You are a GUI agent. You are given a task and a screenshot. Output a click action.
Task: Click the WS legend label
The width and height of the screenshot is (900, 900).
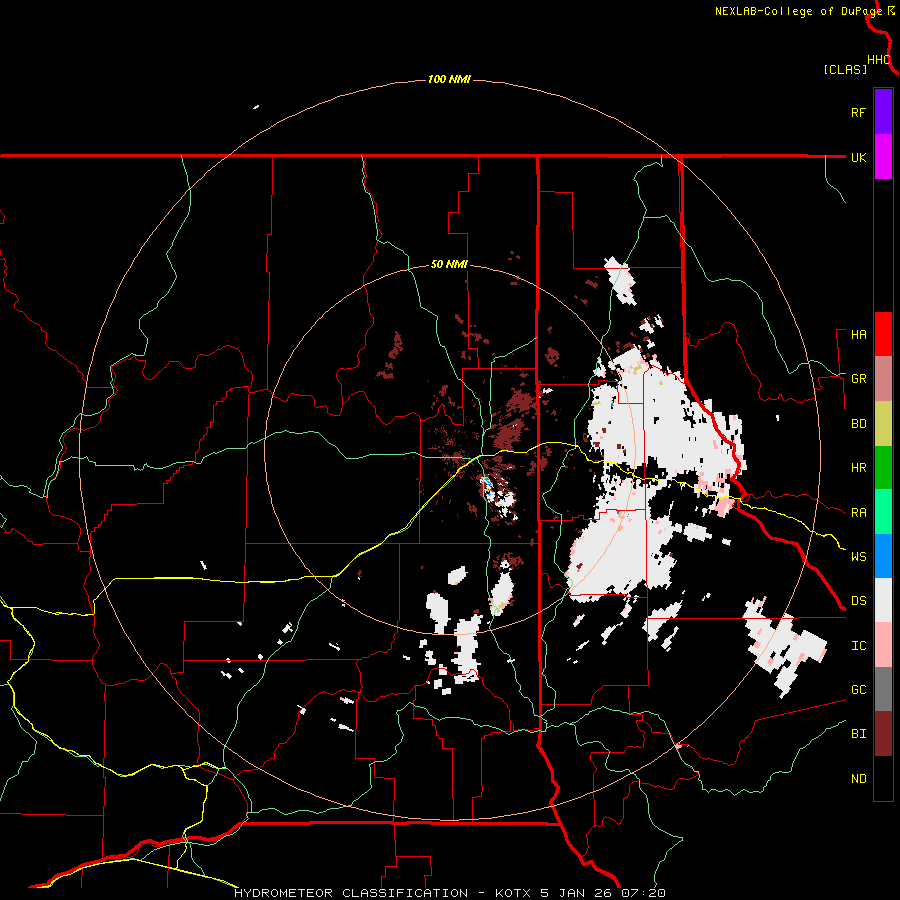click(x=858, y=557)
